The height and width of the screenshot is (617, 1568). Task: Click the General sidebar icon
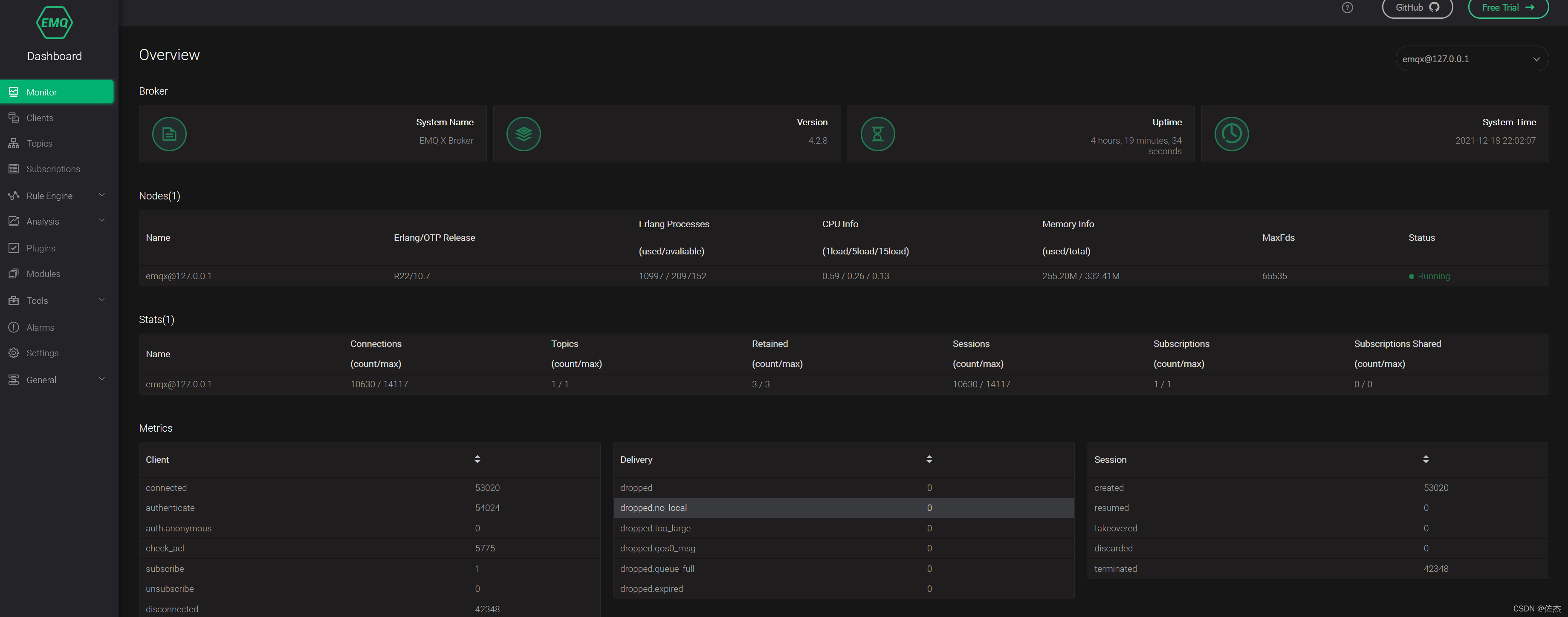13,379
